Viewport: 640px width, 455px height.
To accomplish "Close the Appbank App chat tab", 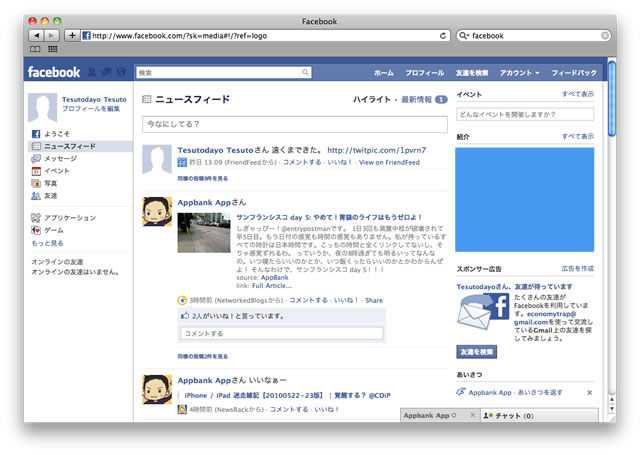I will (x=472, y=415).
